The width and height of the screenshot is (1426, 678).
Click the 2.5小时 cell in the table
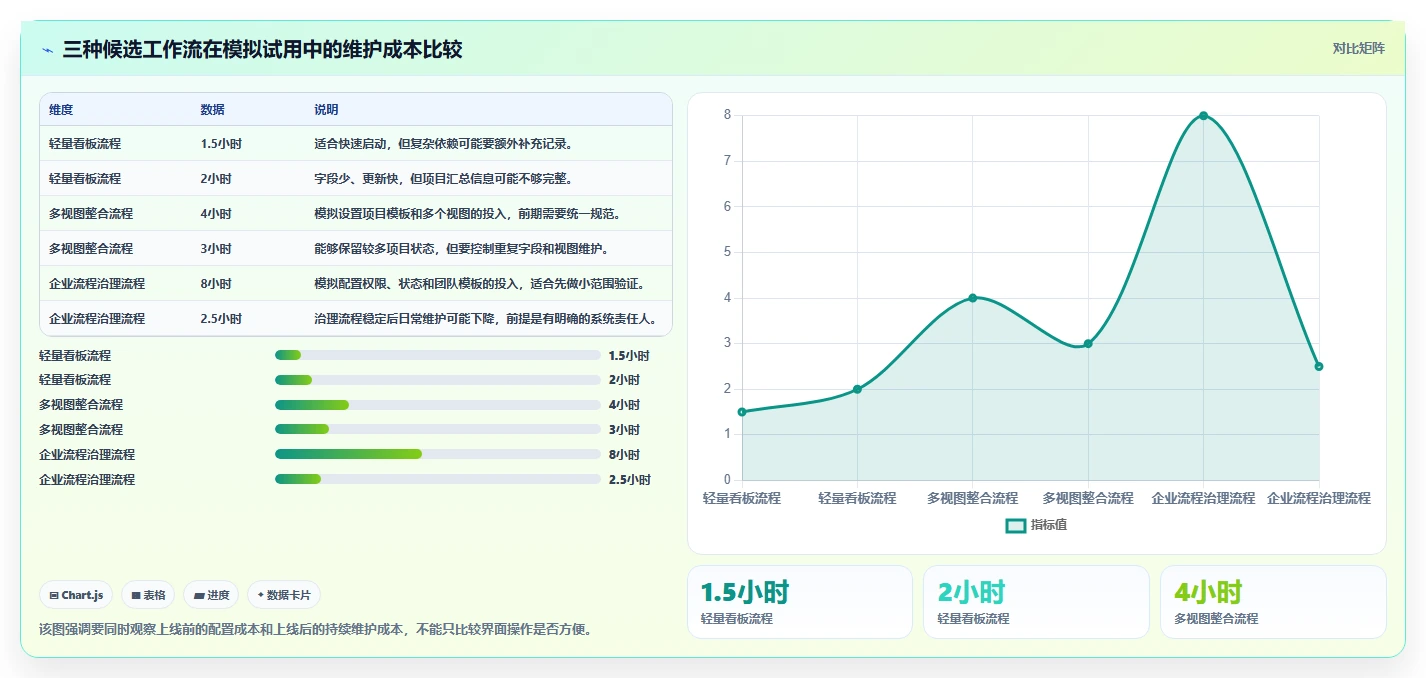(x=220, y=319)
